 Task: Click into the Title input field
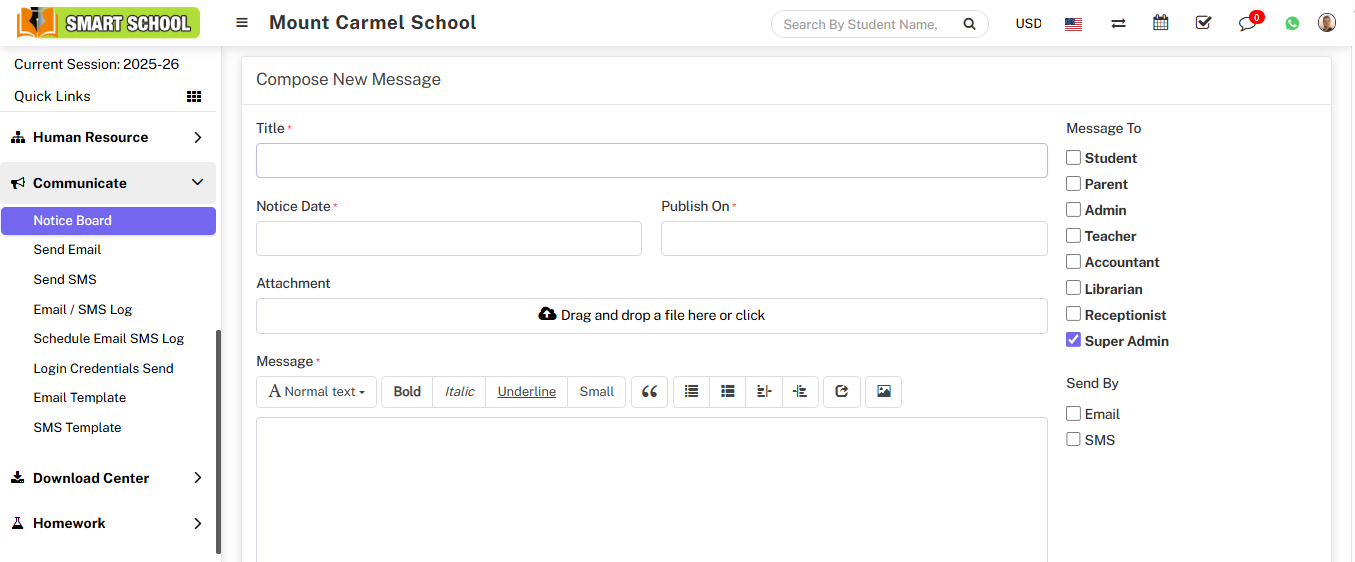pos(651,161)
